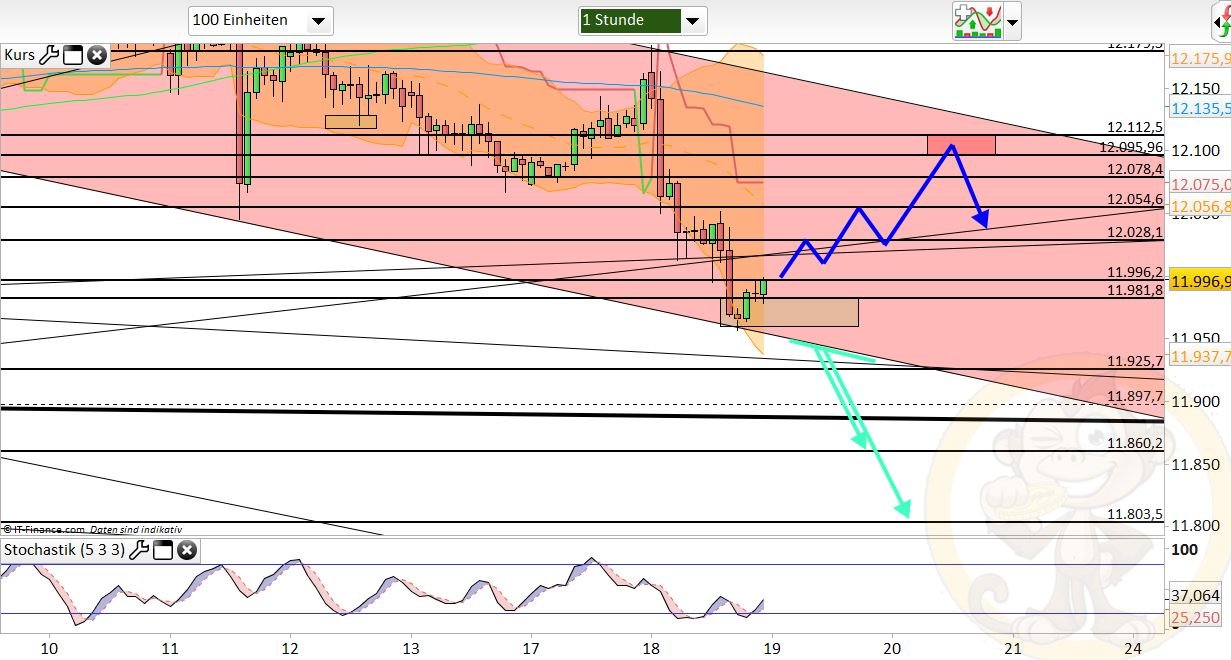Select the highlighted 11.996,9 price label

coord(1198,281)
